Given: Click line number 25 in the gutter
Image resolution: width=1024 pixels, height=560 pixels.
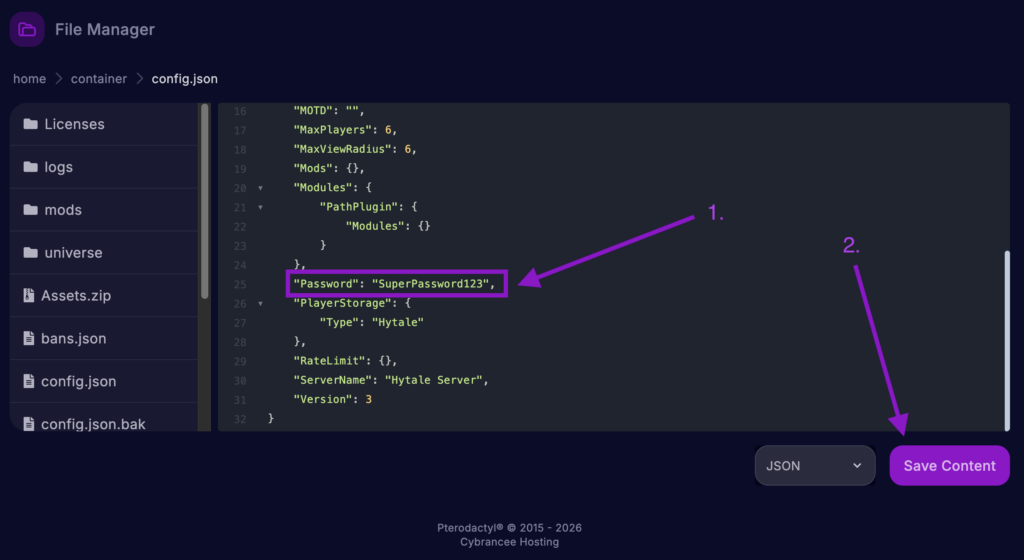Looking at the screenshot, I should click(240, 285).
